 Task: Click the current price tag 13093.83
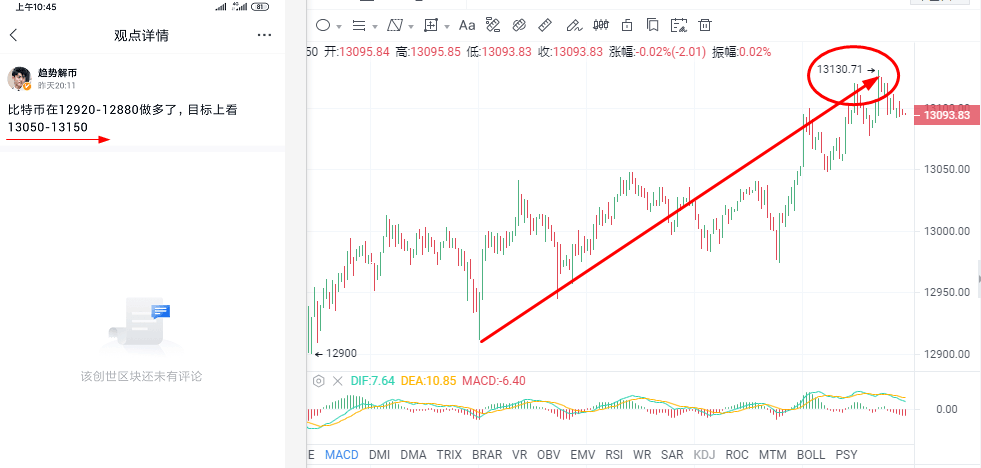pos(946,115)
